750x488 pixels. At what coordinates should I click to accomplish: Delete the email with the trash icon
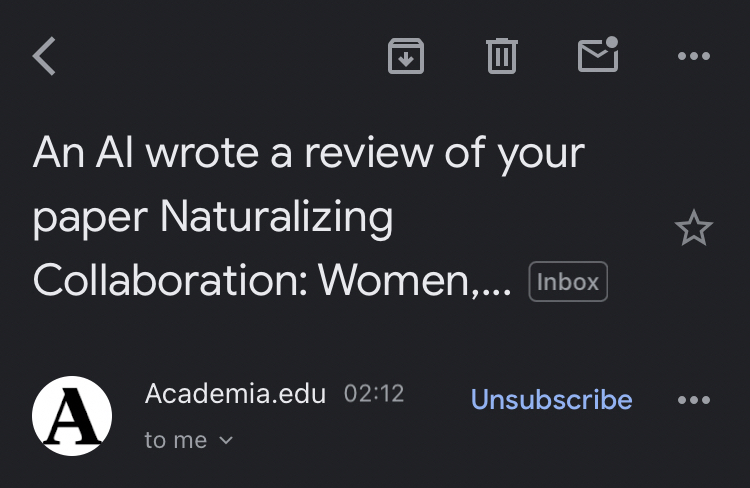click(x=501, y=56)
